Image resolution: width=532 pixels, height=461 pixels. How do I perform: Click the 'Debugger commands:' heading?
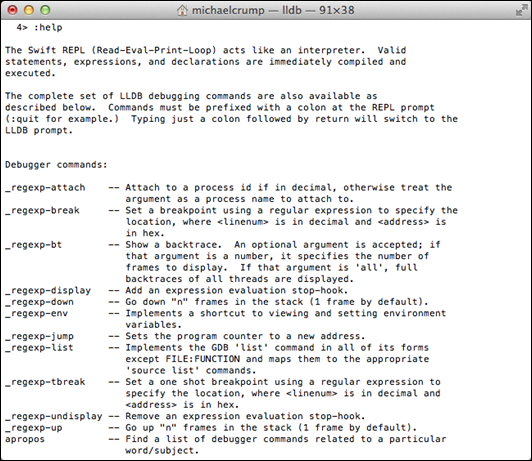pyautogui.click(x=56, y=165)
